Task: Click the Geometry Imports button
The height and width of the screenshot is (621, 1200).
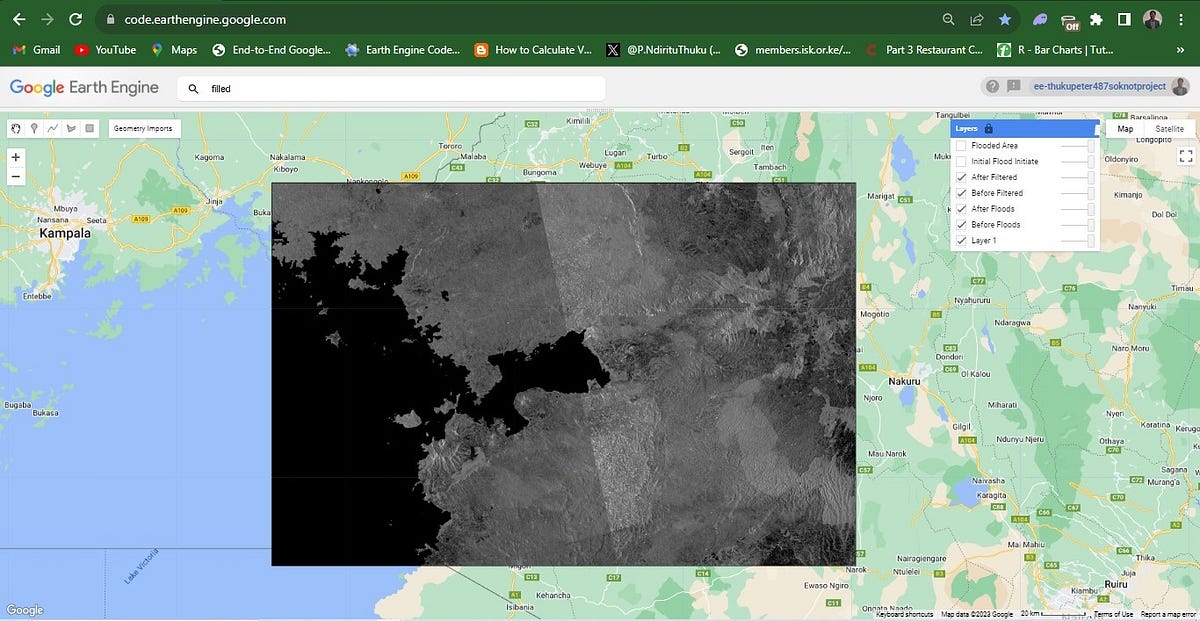Action: 145,128
